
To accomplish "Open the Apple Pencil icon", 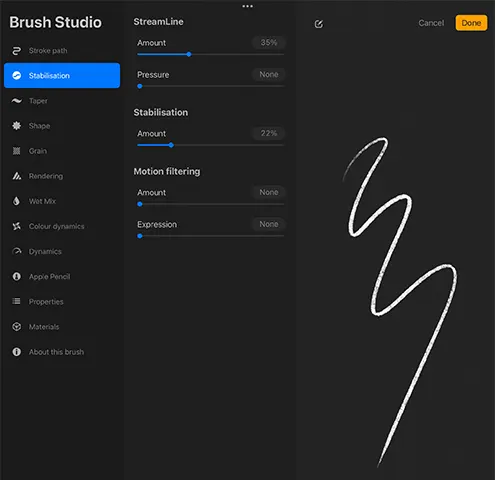I will tap(16, 276).
